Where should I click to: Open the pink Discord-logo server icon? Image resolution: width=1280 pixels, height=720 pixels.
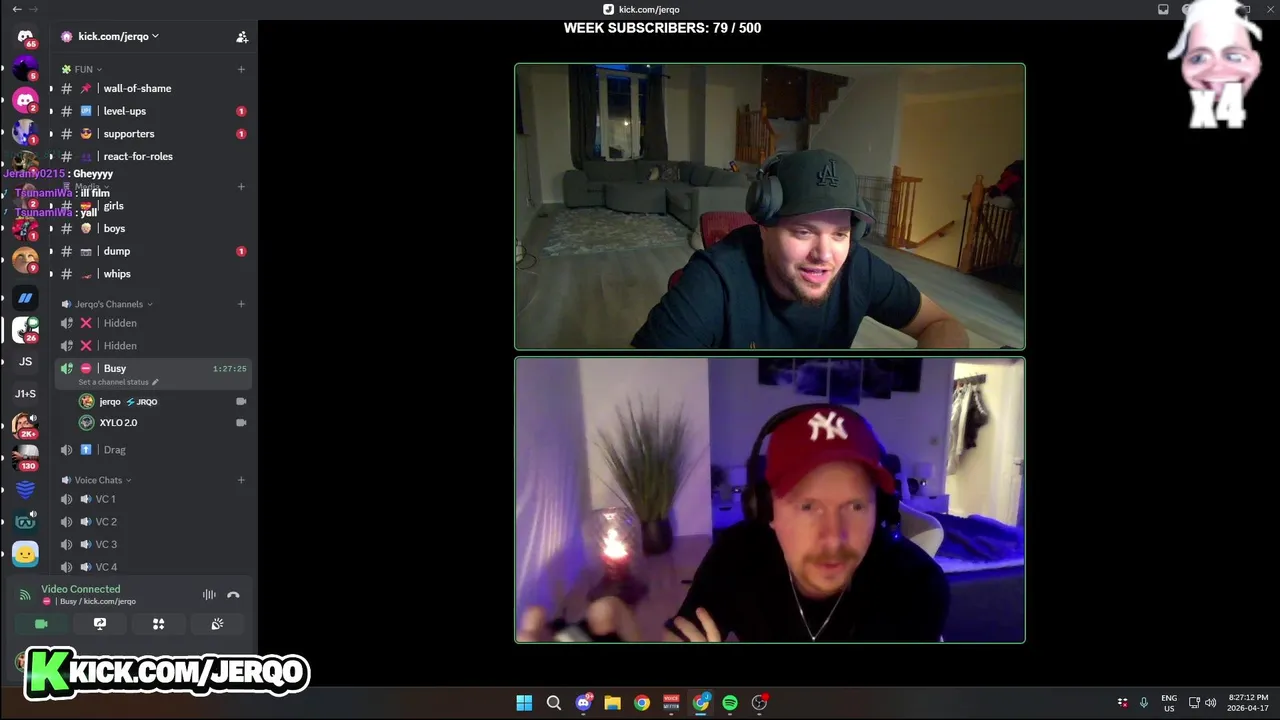(x=25, y=101)
